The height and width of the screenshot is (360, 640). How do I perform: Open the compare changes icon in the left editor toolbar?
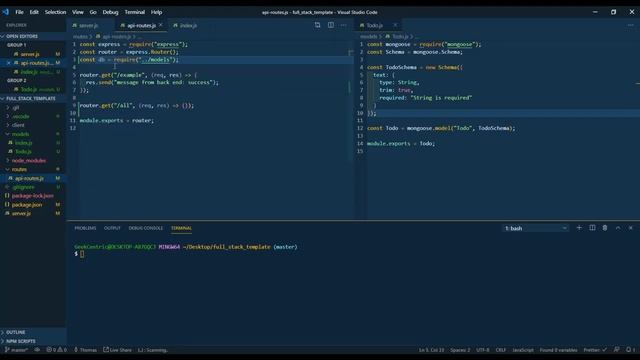(x=318, y=25)
